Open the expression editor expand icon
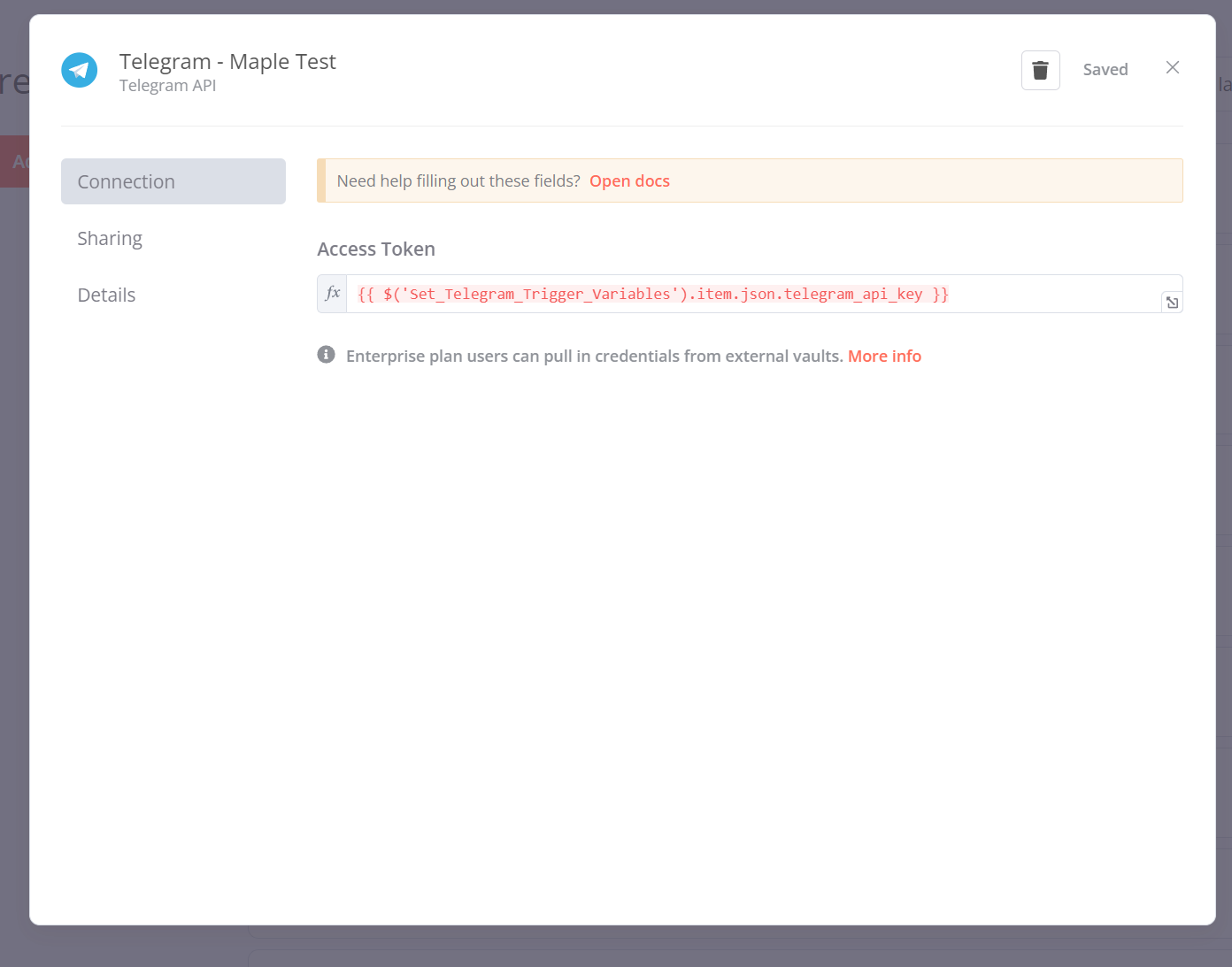Screen dimensions: 1232x967 pyautogui.click(x=1172, y=303)
